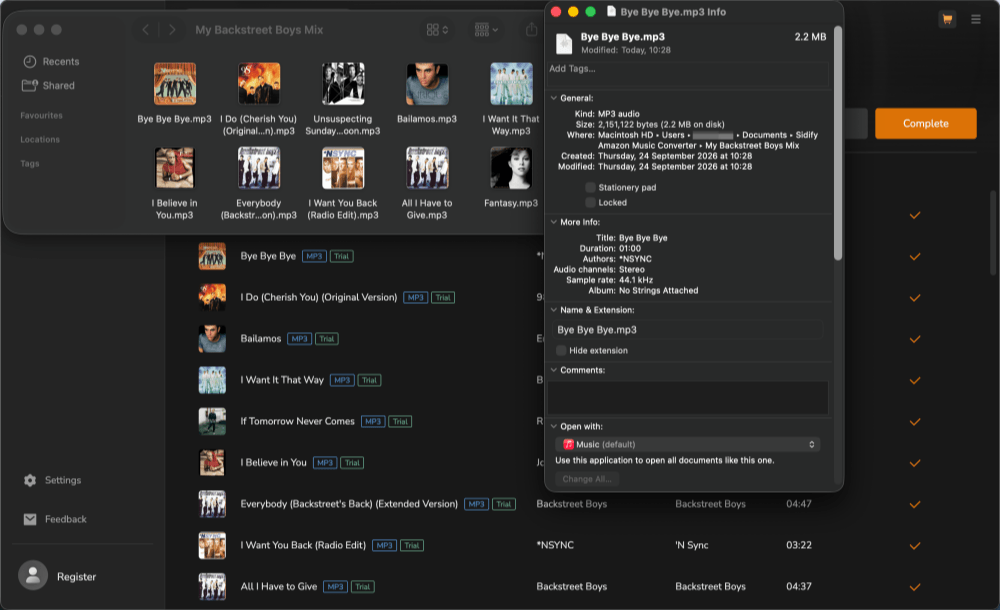Click the Finder share icon
The height and width of the screenshot is (610, 1000).
[x=531, y=29]
